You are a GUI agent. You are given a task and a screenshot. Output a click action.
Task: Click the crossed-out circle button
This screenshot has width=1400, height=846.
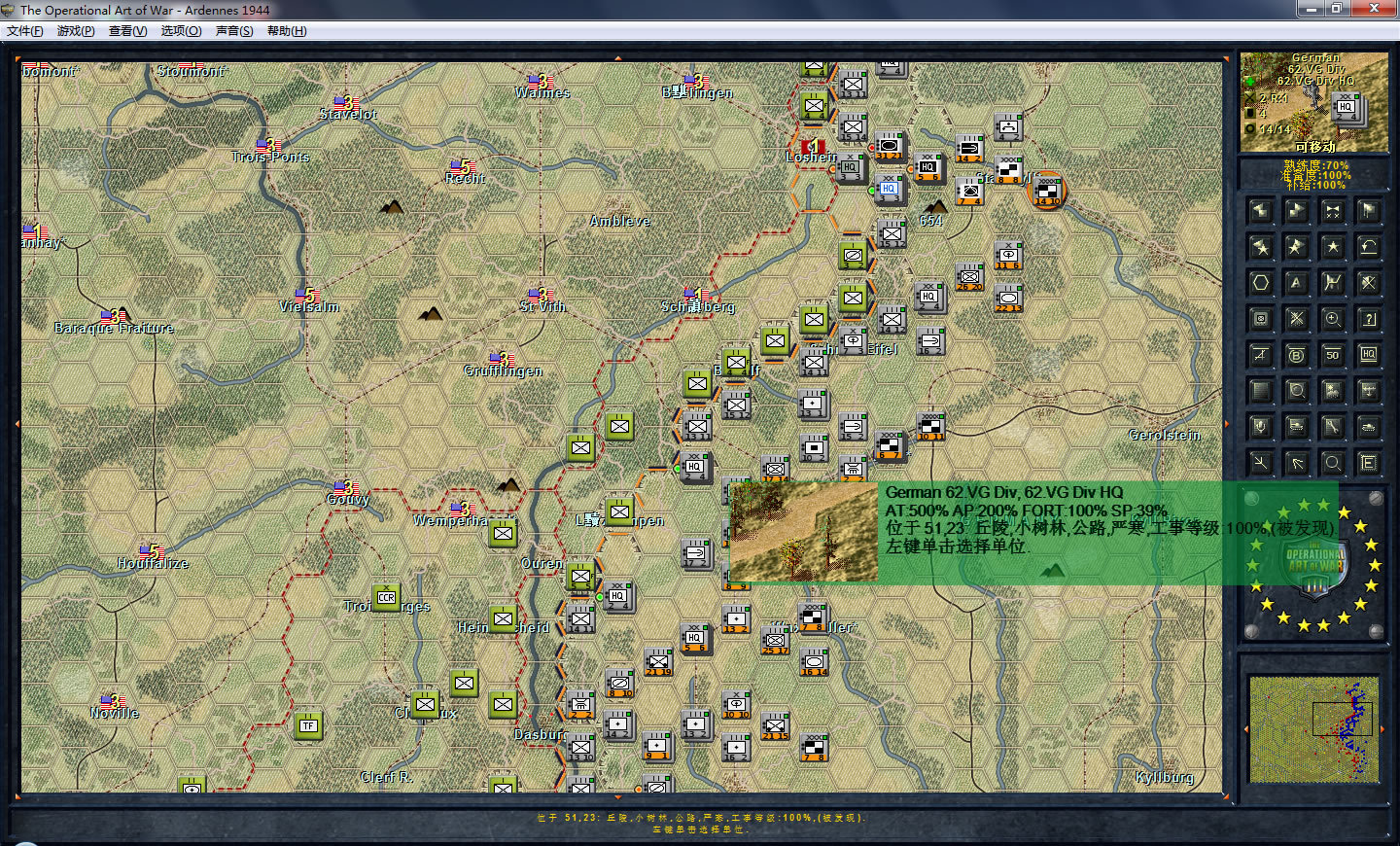click(1369, 283)
